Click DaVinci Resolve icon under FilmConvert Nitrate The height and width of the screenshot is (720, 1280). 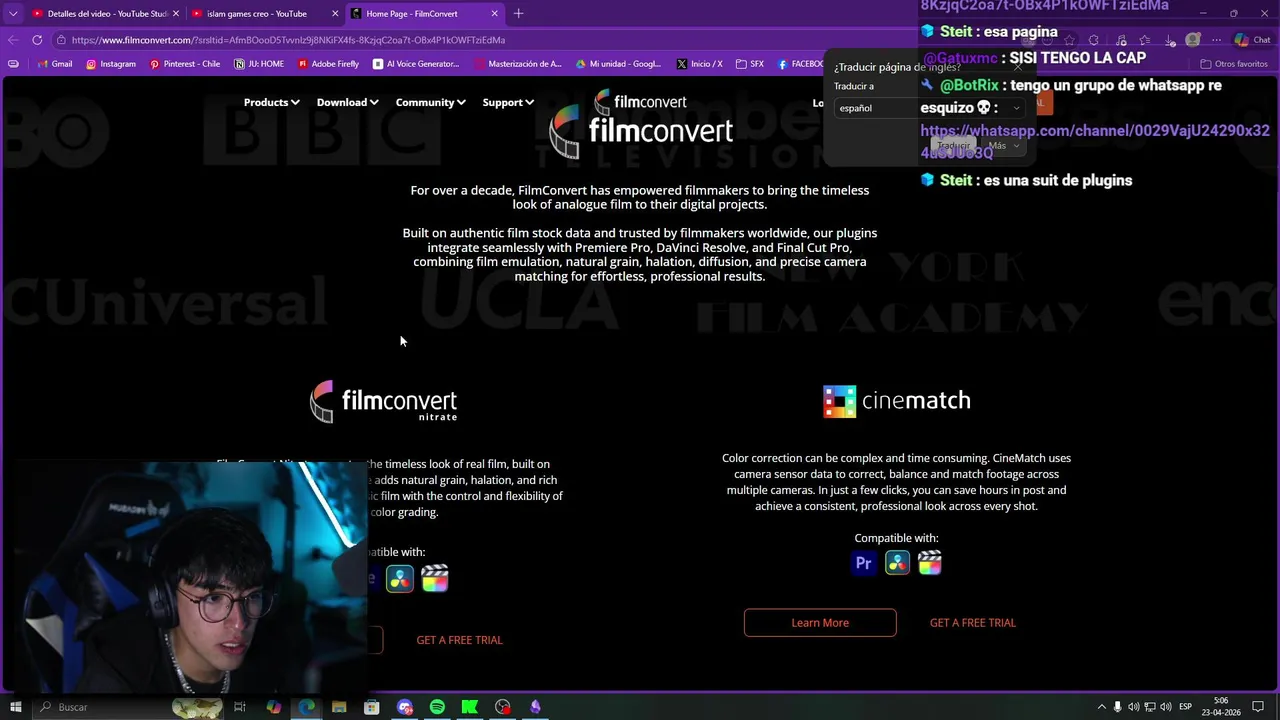pyautogui.click(x=400, y=579)
